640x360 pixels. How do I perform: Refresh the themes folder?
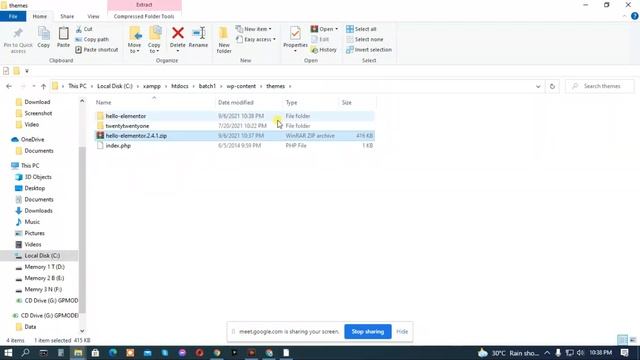click(552, 86)
